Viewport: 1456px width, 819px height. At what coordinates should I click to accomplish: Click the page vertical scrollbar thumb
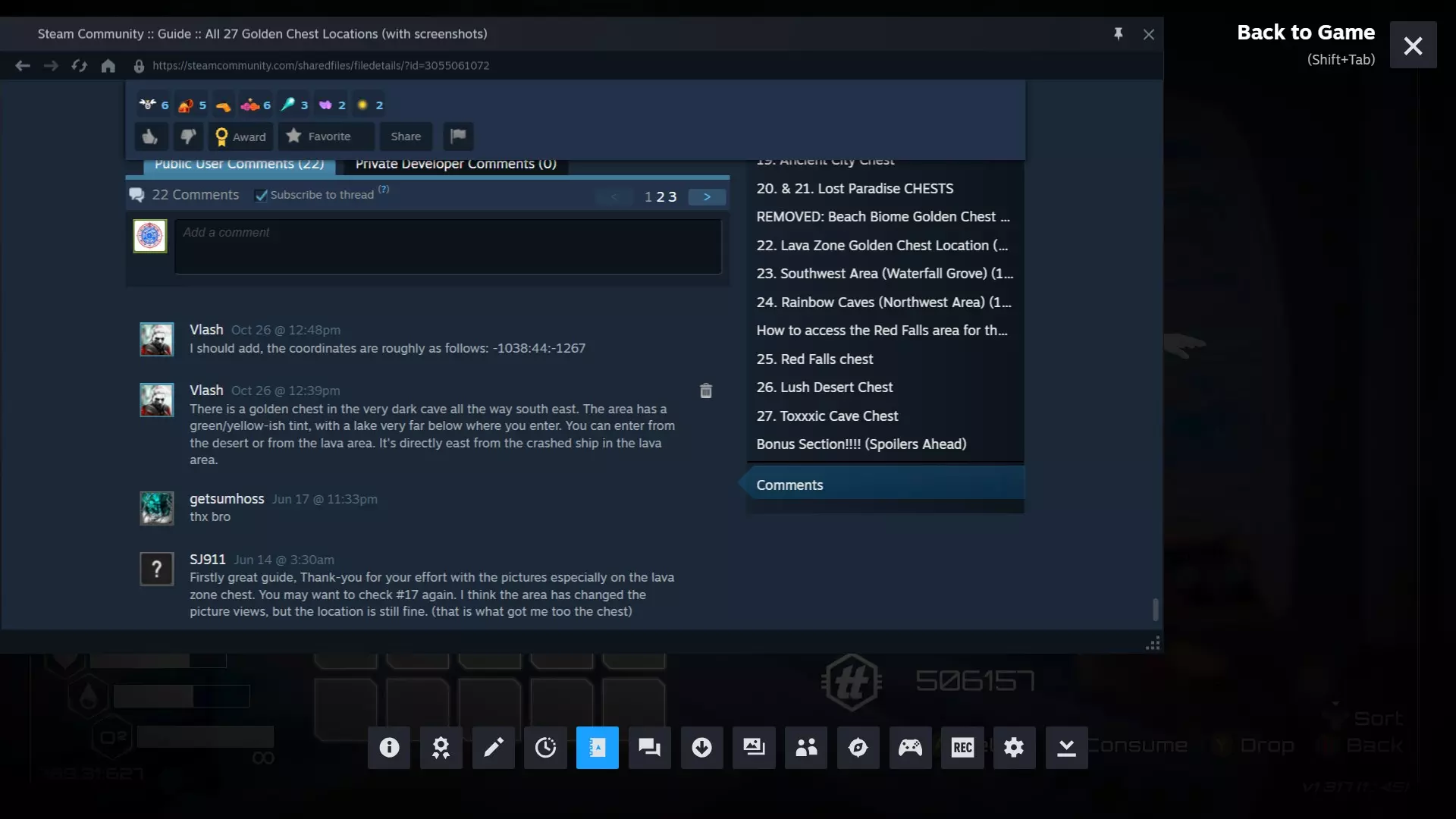1155,609
